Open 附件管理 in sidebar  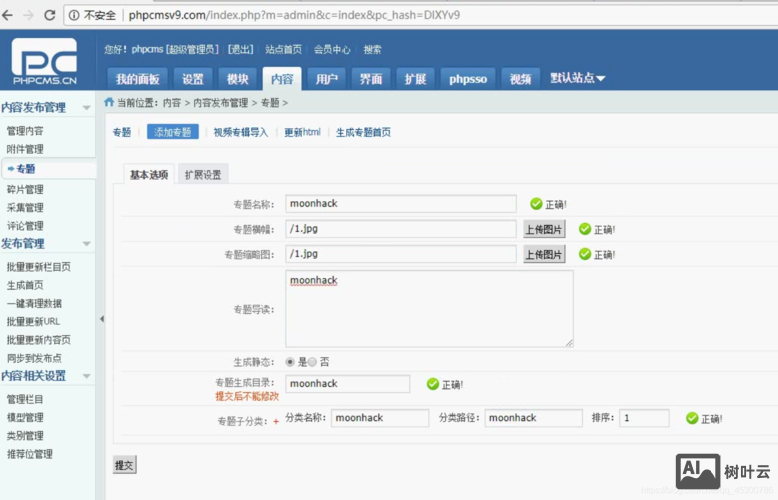pos(25,149)
